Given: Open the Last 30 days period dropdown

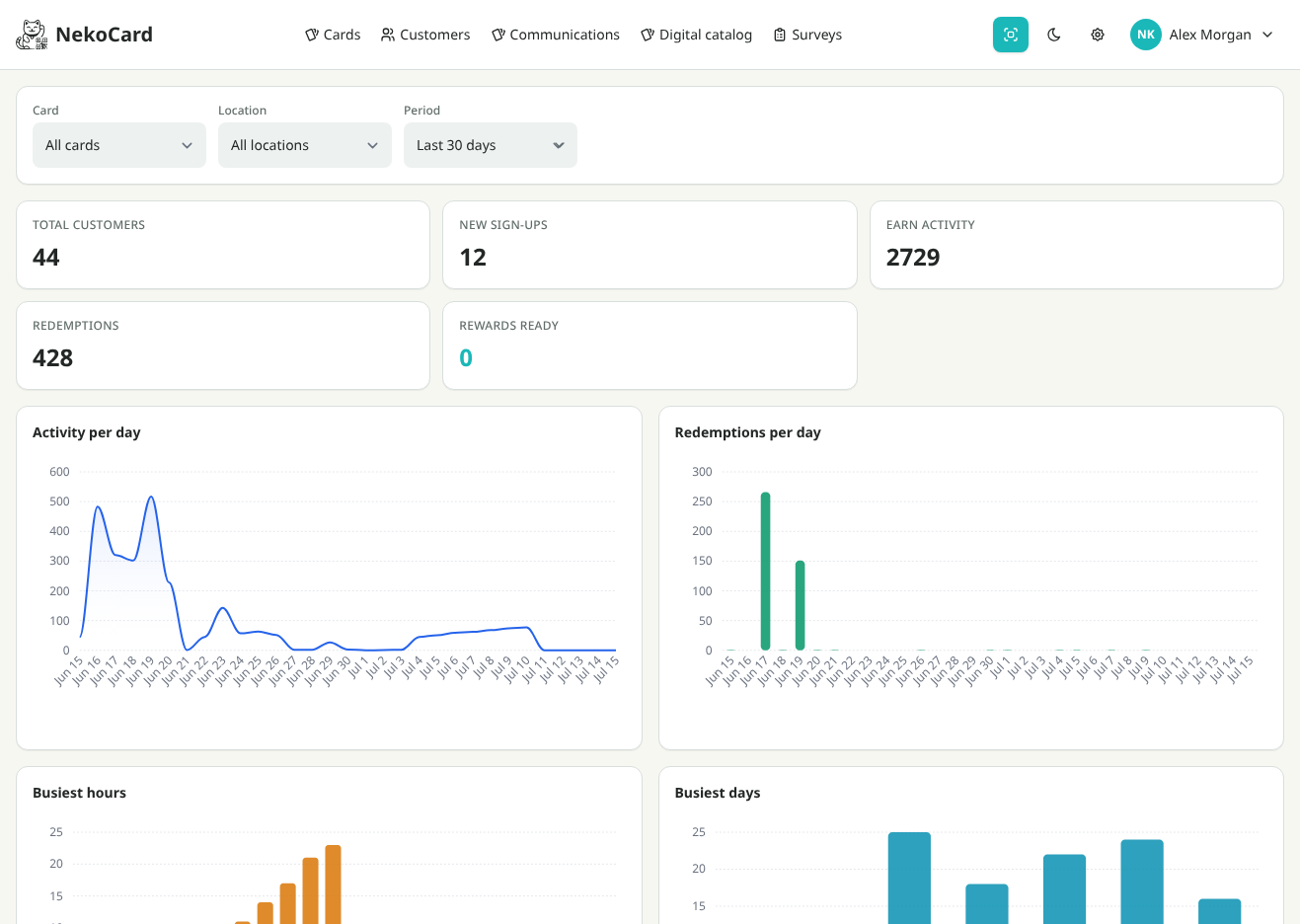Looking at the screenshot, I should [491, 145].
